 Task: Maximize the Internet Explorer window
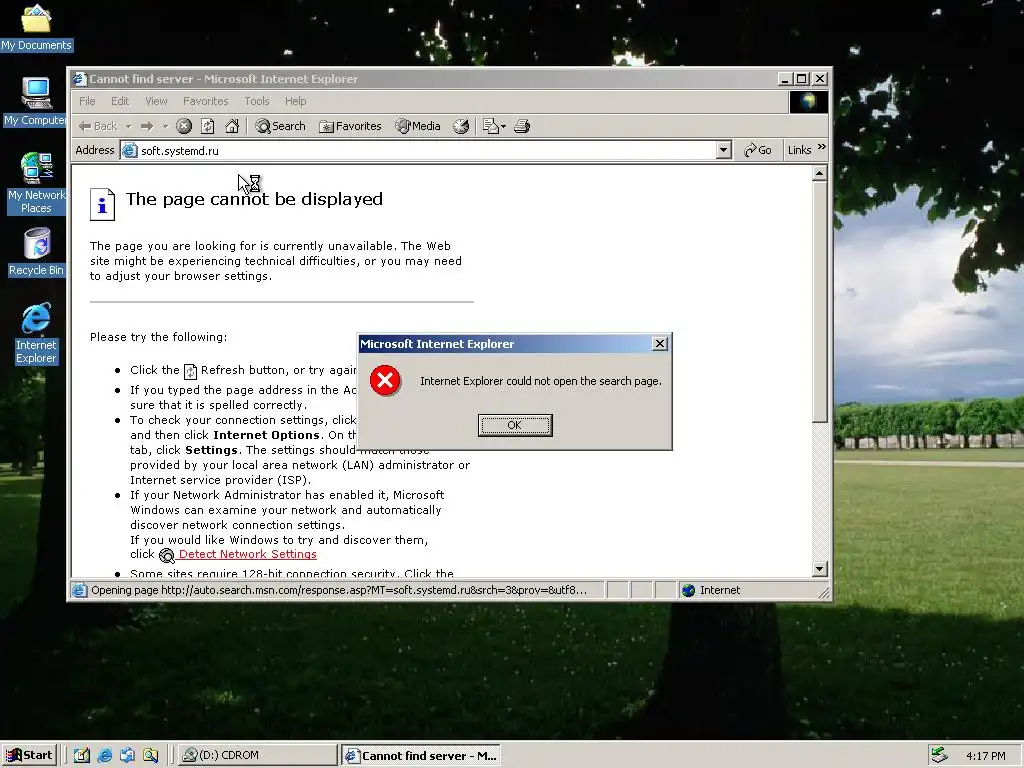802,79
